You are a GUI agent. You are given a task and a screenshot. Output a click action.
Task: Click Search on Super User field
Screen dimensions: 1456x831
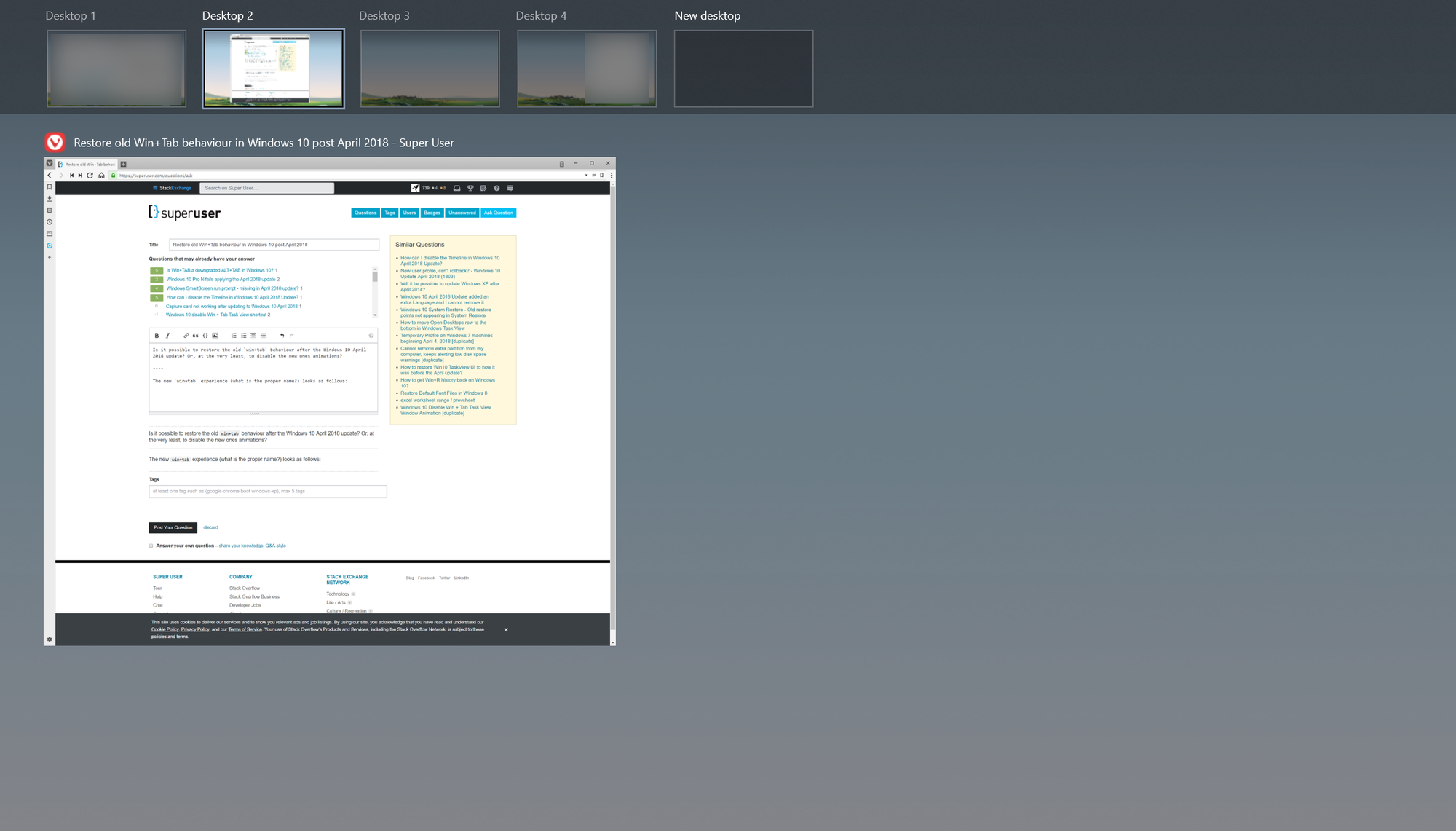coord(266,188)
